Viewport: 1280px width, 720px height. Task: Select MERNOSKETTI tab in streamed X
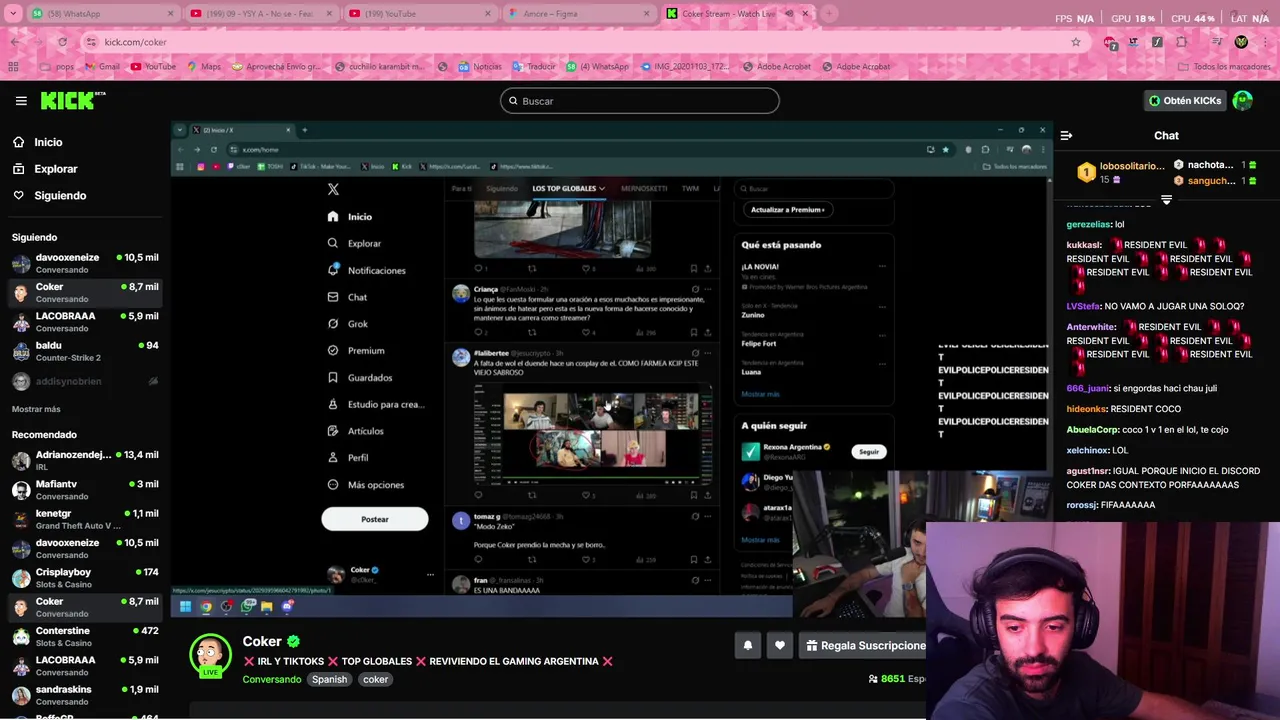[644, 188]
